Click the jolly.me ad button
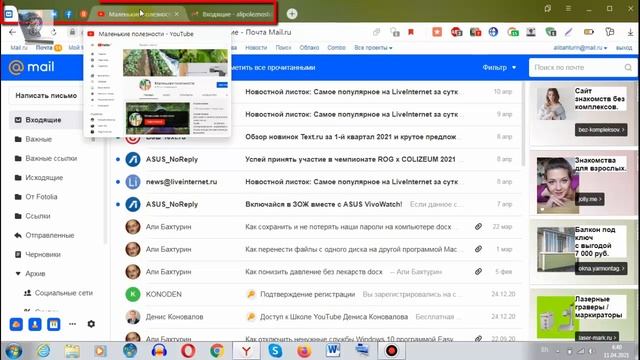 tap(589, 199)
